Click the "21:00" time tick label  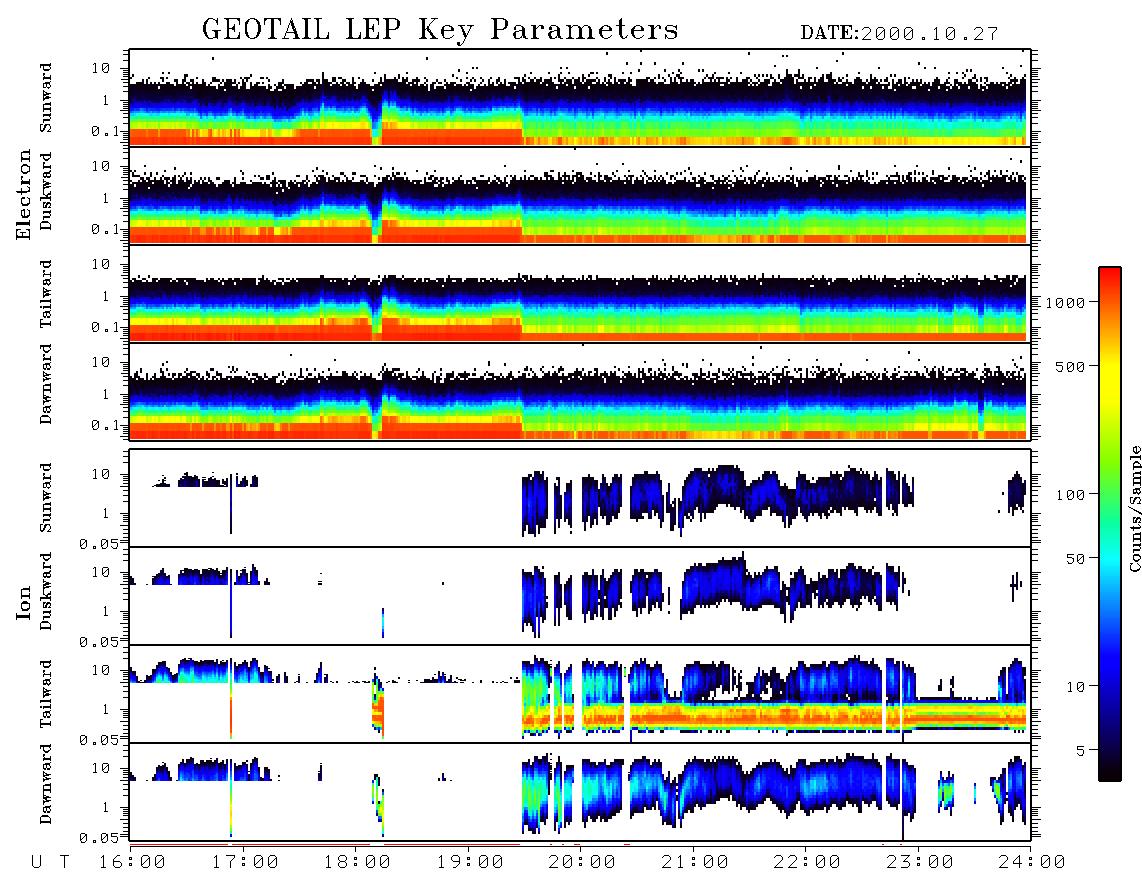(695, 862)
